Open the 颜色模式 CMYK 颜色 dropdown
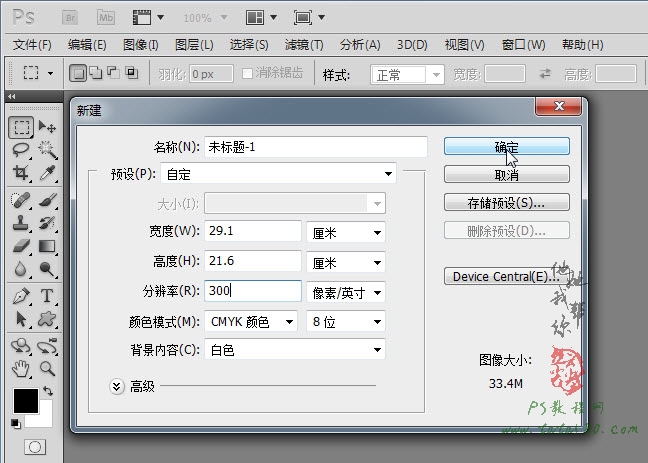Viewport: 648px width, 463px height. click(x=251, y=322)
